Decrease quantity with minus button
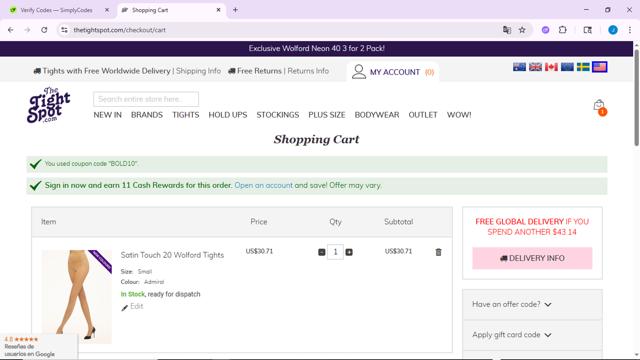Image resolution: width=640 pixels, height=360 pixels. 322,252
